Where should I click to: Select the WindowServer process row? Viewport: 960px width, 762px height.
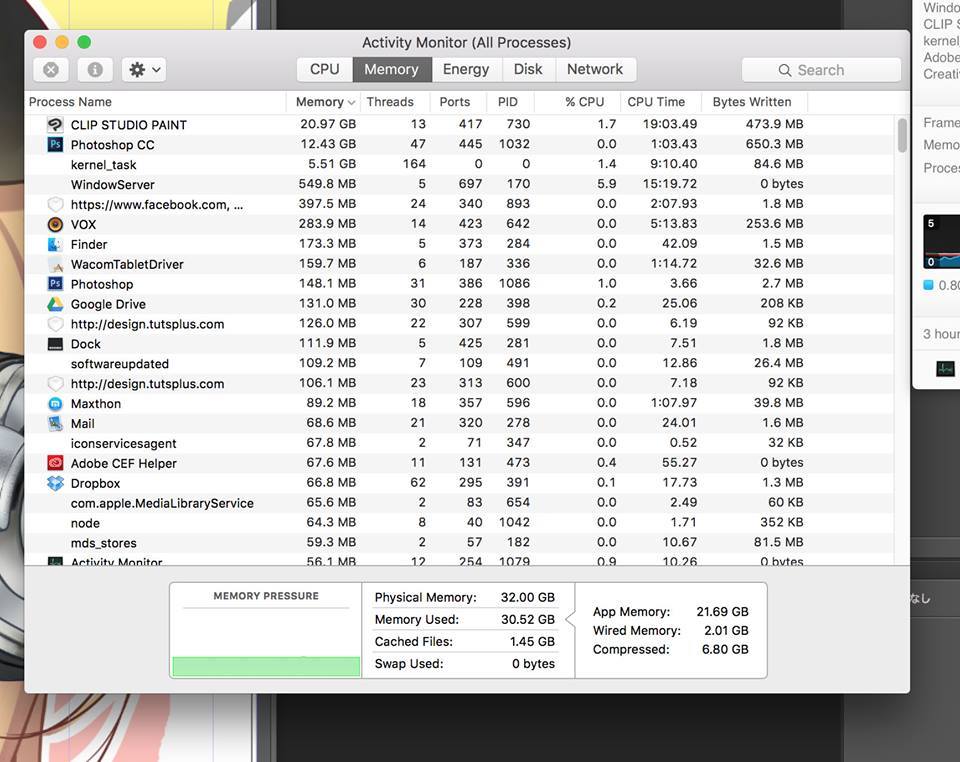coord(459,184)
